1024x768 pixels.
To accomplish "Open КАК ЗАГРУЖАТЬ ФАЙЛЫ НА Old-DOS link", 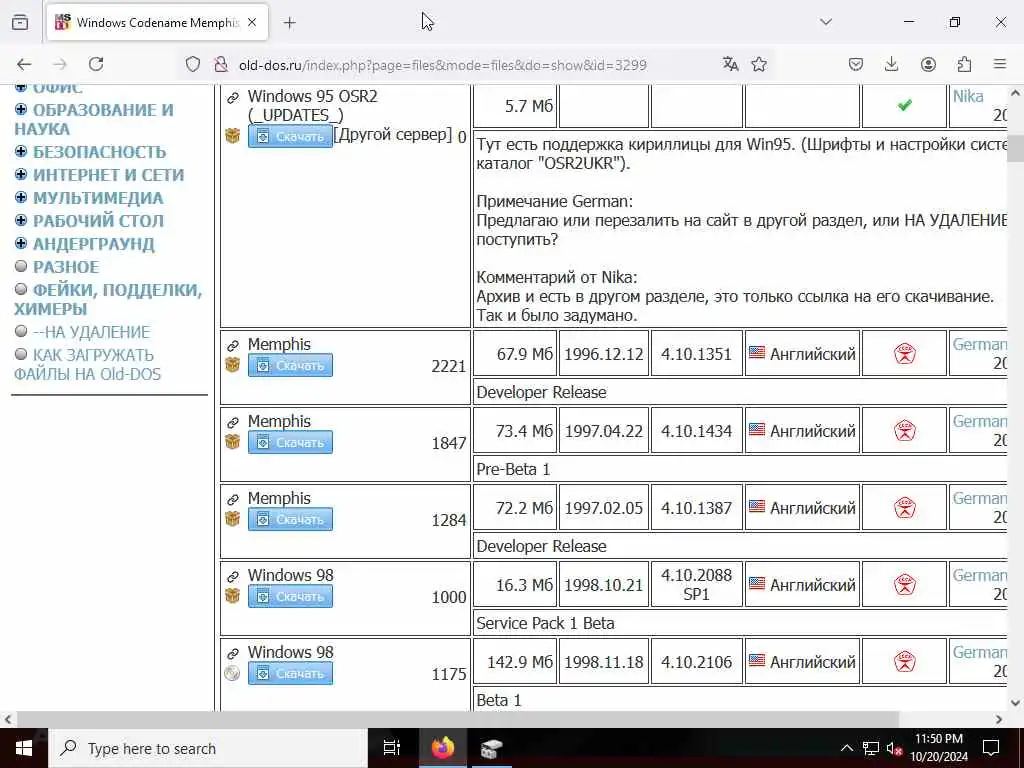I will (87, 364).
